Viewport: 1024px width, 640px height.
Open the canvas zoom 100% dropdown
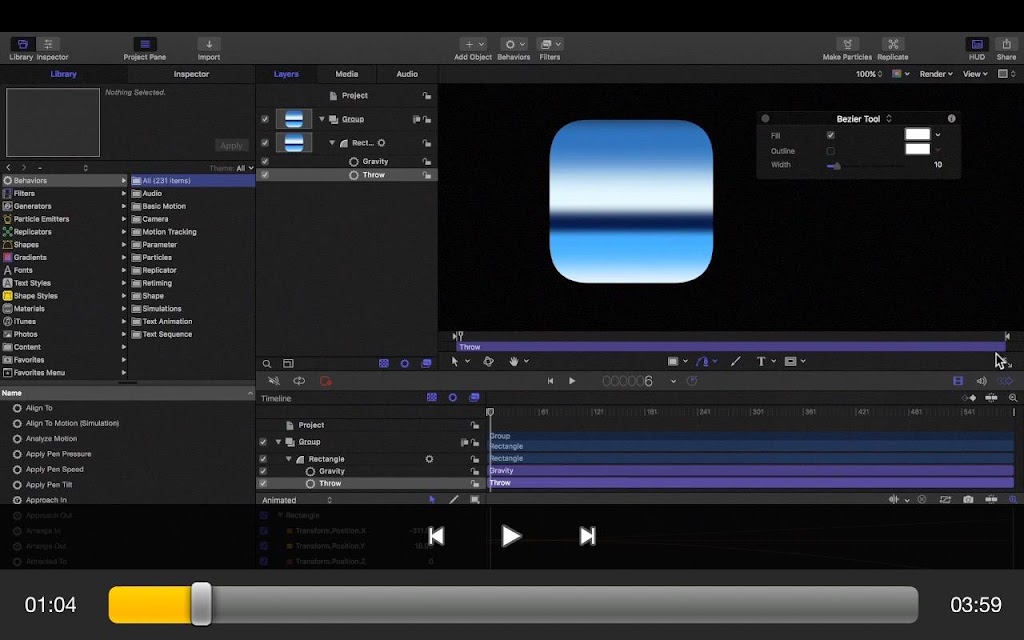(869, 74)
